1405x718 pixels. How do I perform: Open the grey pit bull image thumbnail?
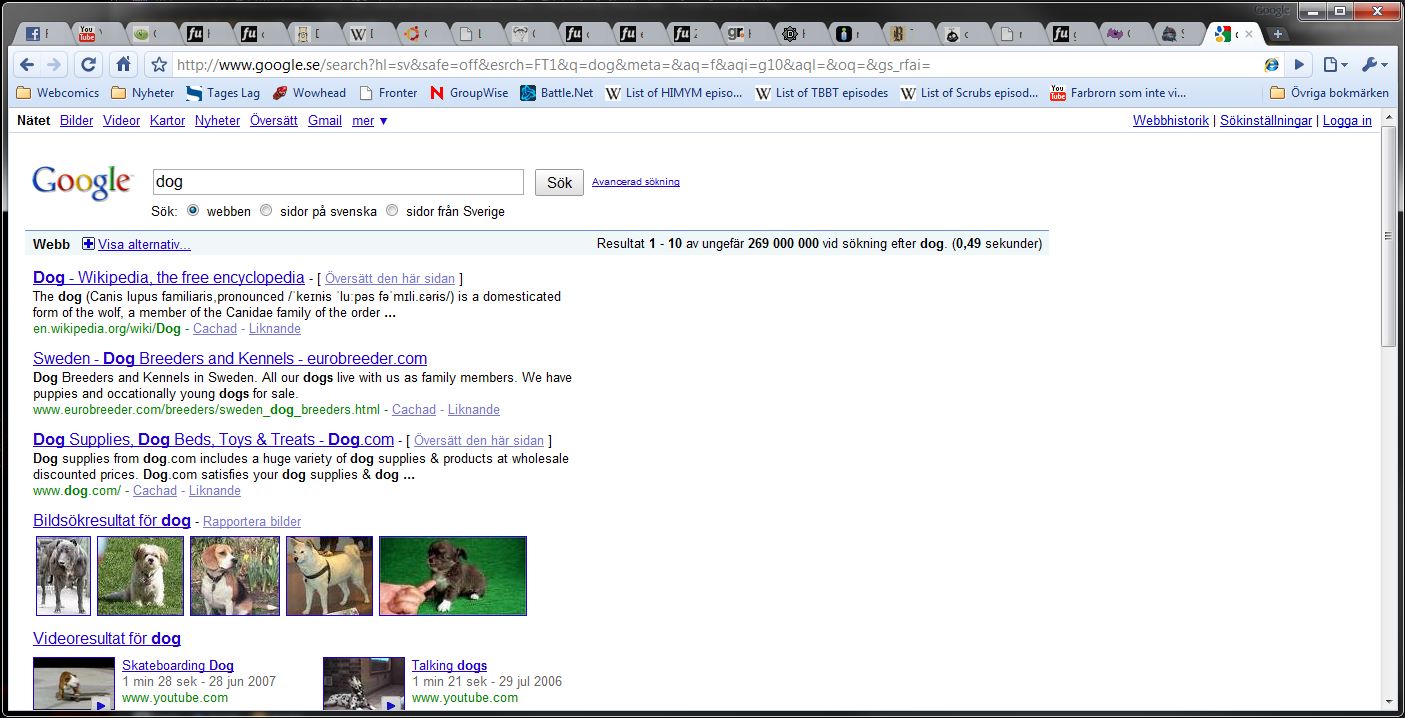pos(63,576)
